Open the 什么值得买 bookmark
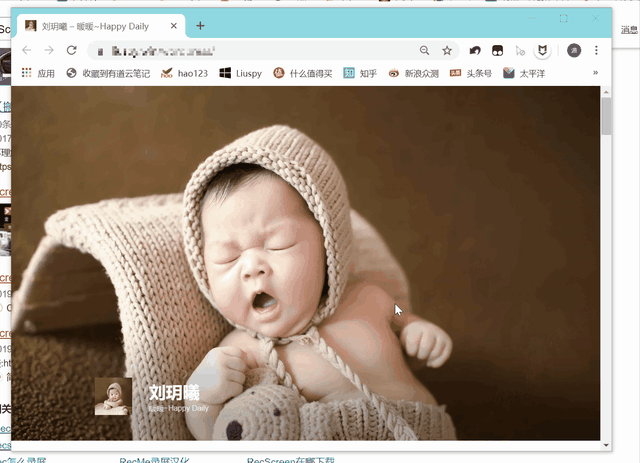 coord(303,73)
